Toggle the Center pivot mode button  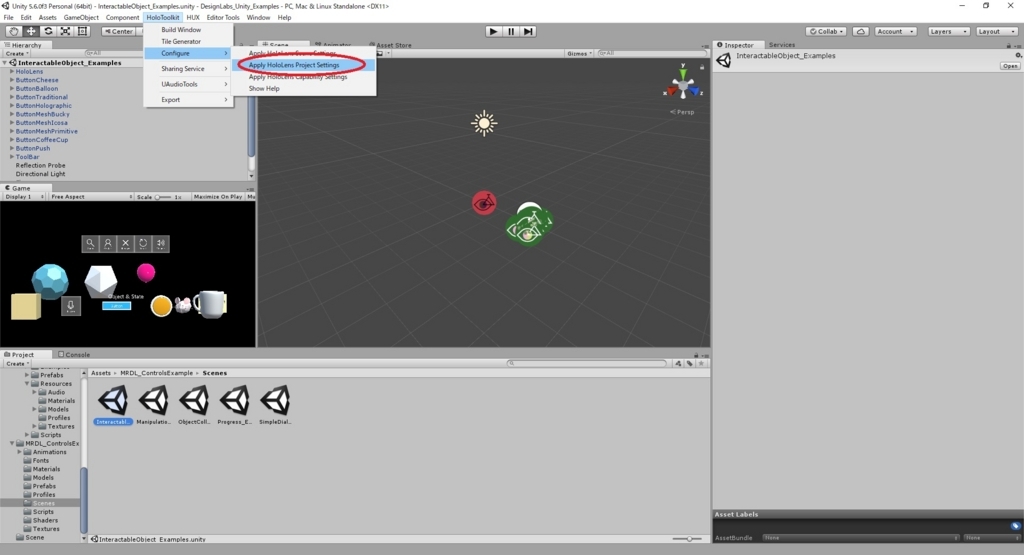(118, 31)
